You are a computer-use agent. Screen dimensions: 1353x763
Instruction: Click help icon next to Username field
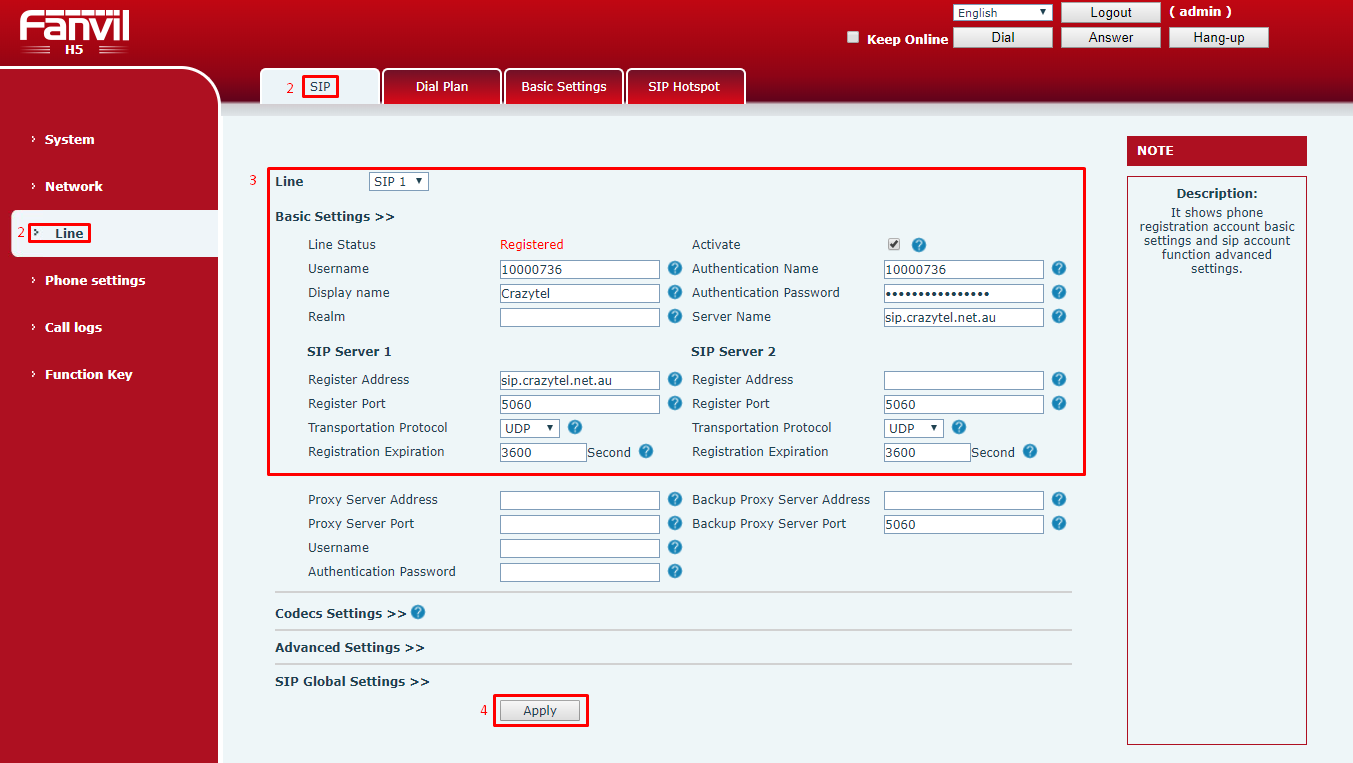[x=675, y=269]
